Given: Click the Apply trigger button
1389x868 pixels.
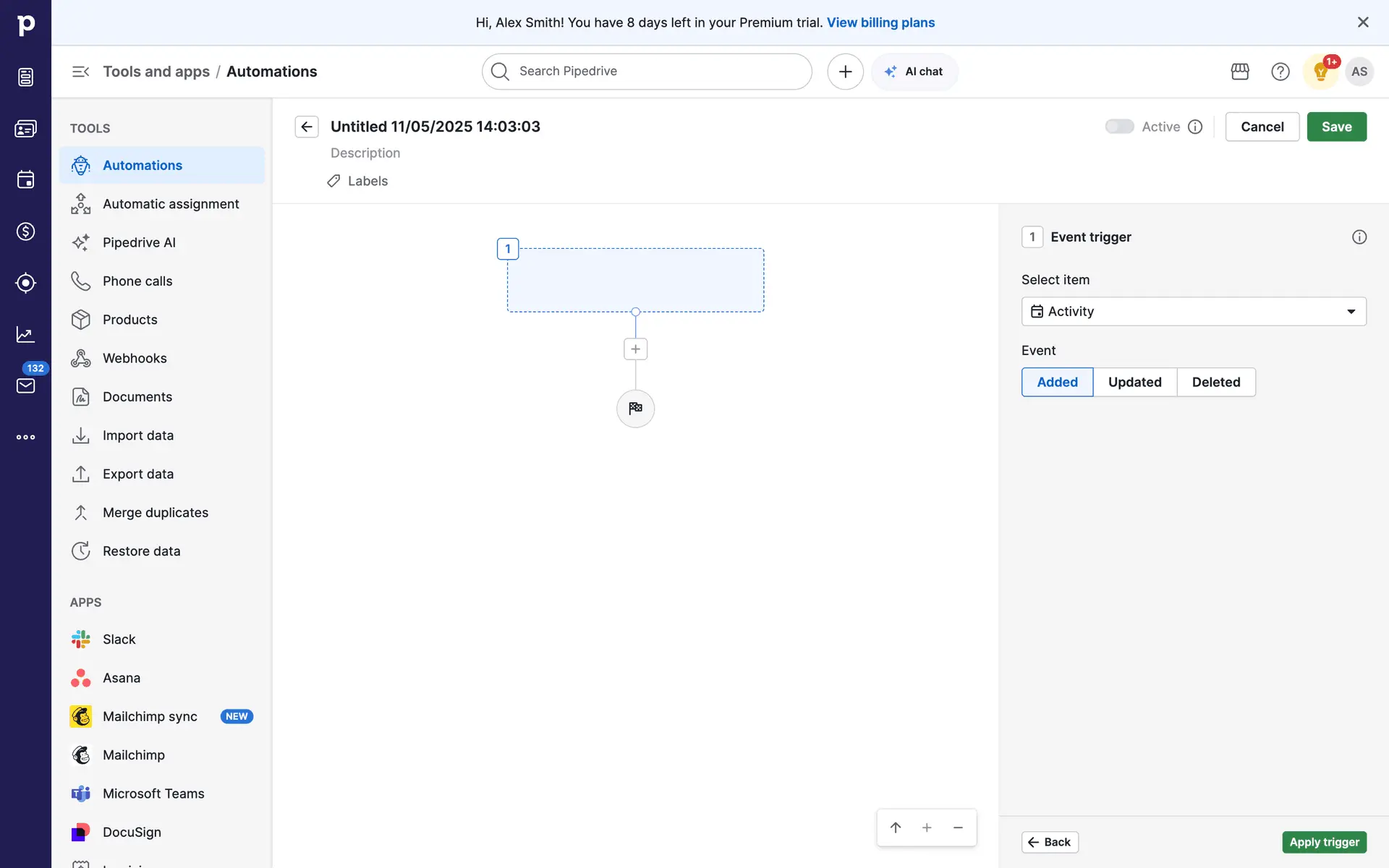Looking at the screenshot, I should tap(1324, 842).
